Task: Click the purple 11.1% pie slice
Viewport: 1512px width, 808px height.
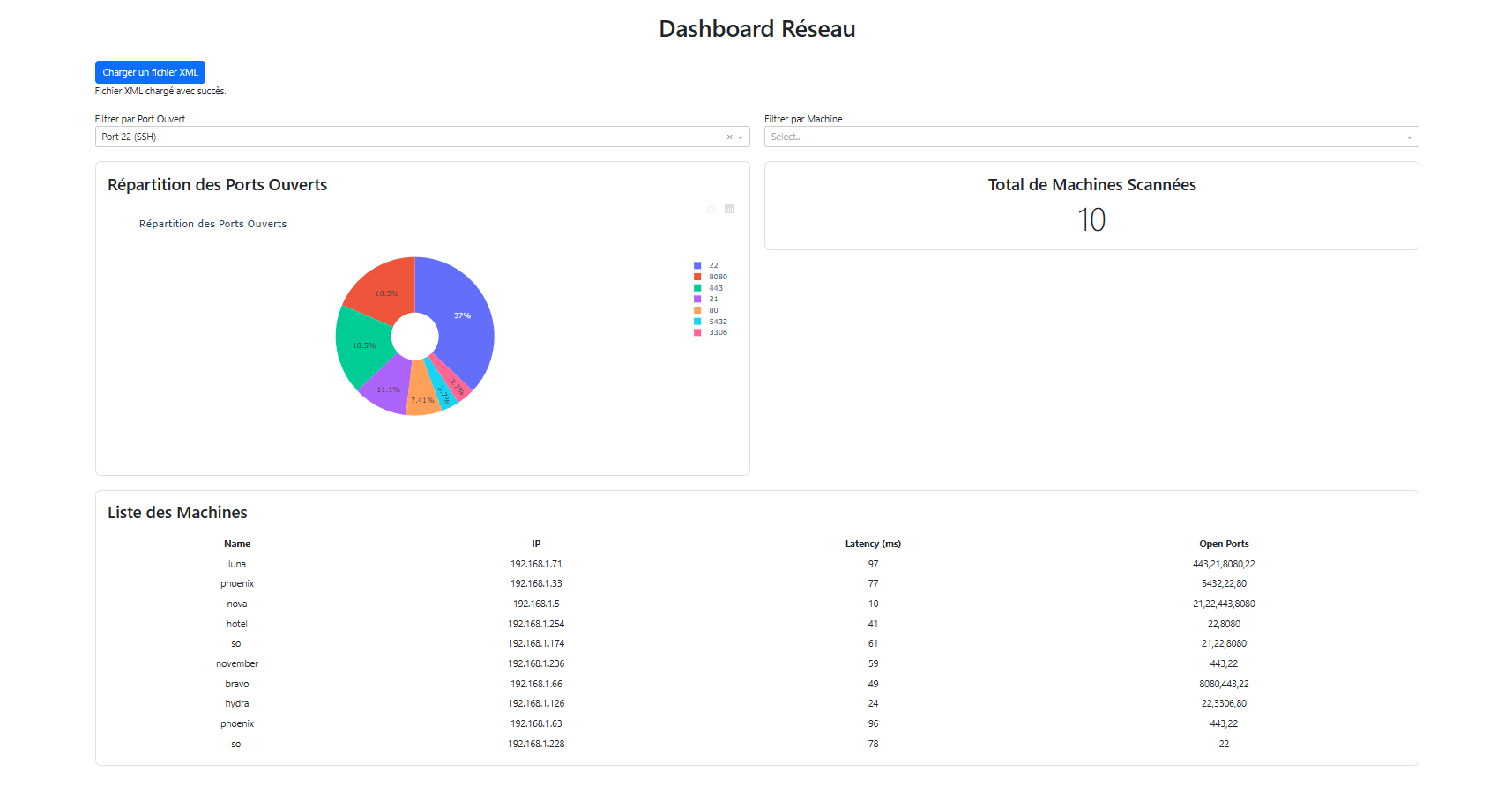Action: pyautogui.click(x=386, y=391)
